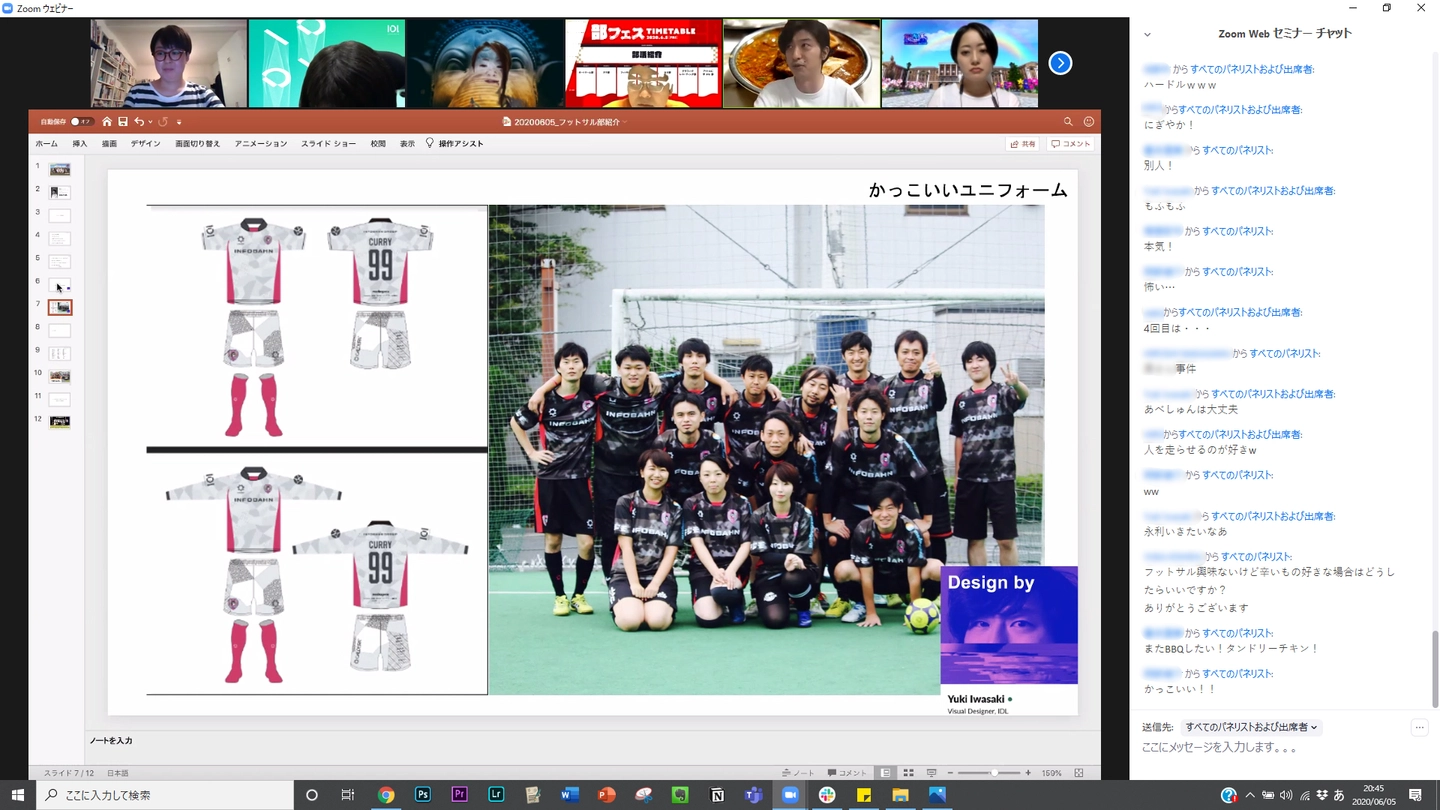This screenshot has width=1440, height=810.
Task: Open the デザイン ribbon tab
Action: point(145,144)
